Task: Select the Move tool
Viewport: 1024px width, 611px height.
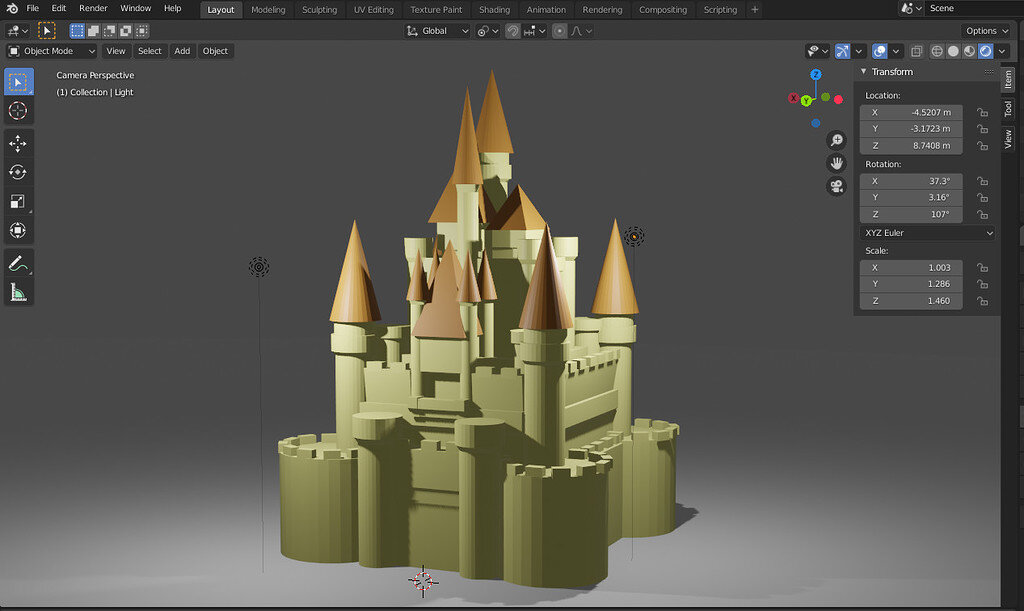Action: coord(16,143)
